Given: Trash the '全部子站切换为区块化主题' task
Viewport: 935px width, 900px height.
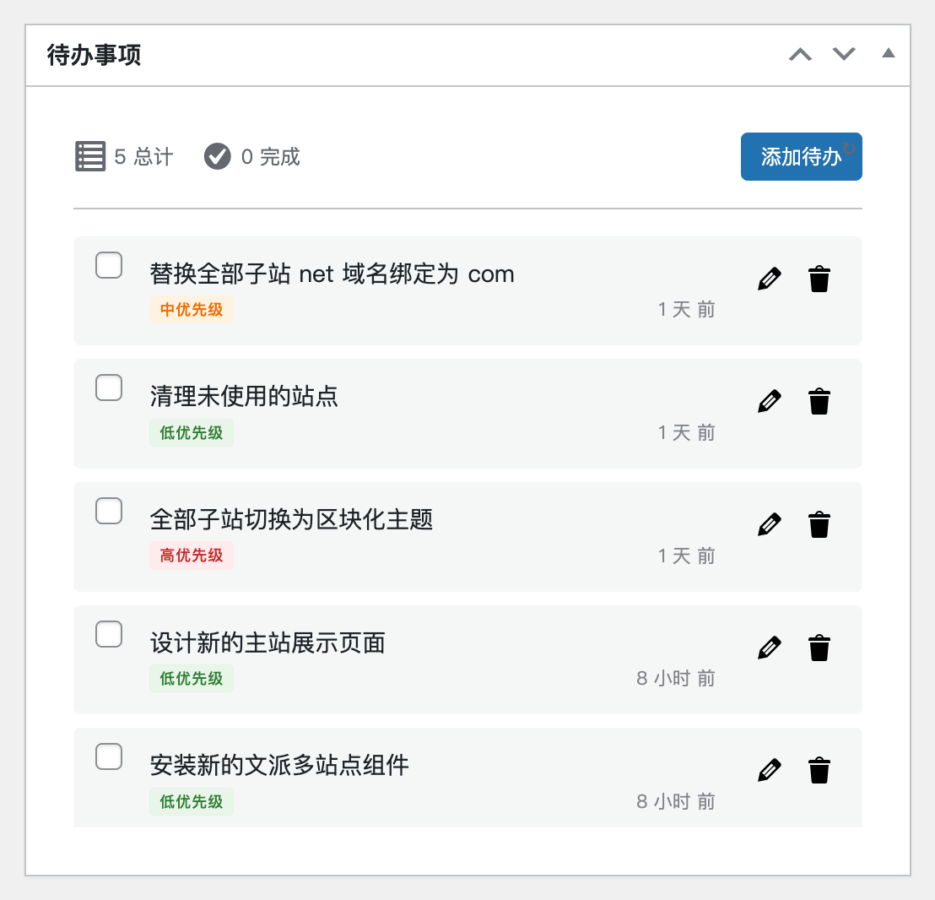Looking at the screenshot, I should [x=819, y=525].
